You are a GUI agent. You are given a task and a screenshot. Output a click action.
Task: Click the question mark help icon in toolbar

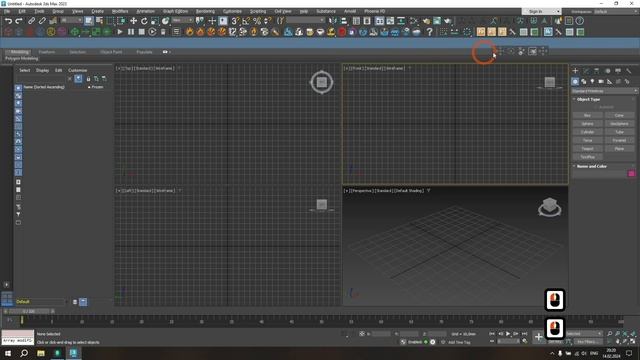[429, 32]
